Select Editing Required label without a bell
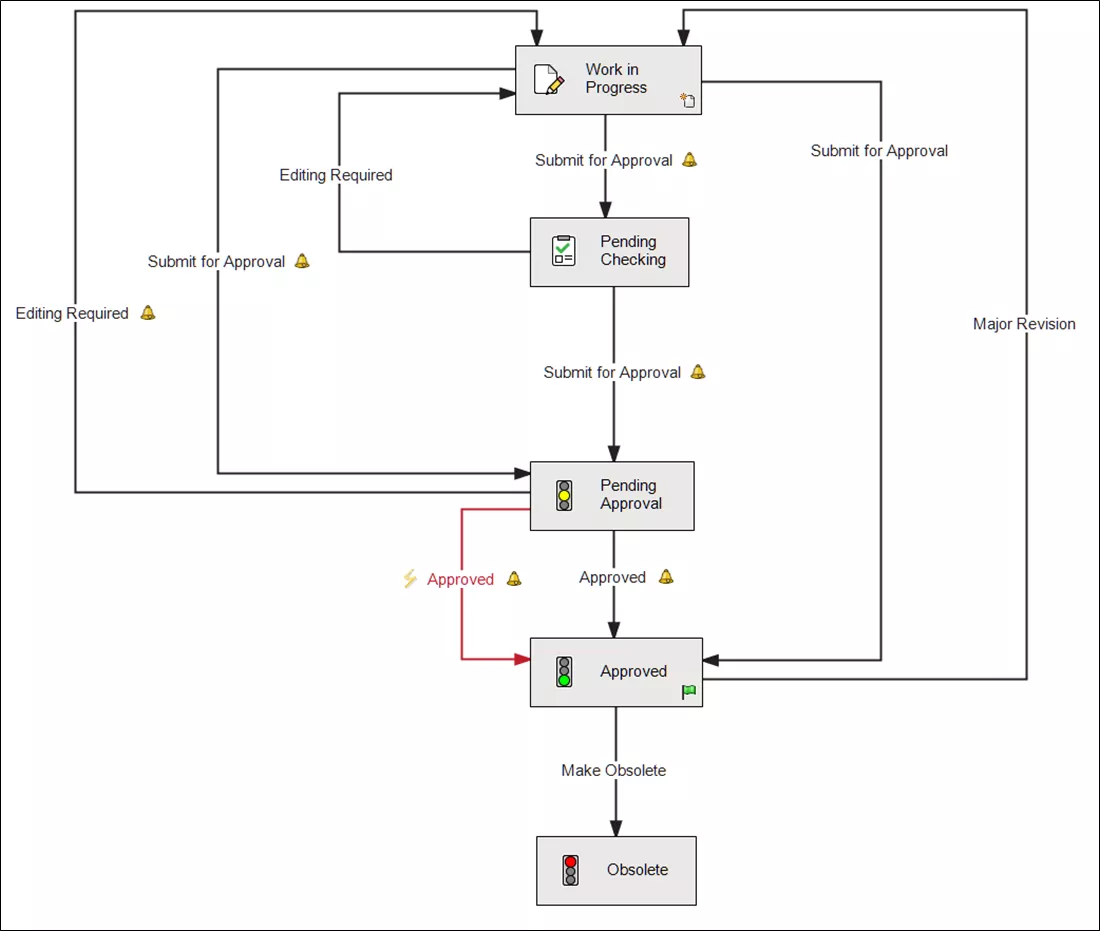 (336, 175)
